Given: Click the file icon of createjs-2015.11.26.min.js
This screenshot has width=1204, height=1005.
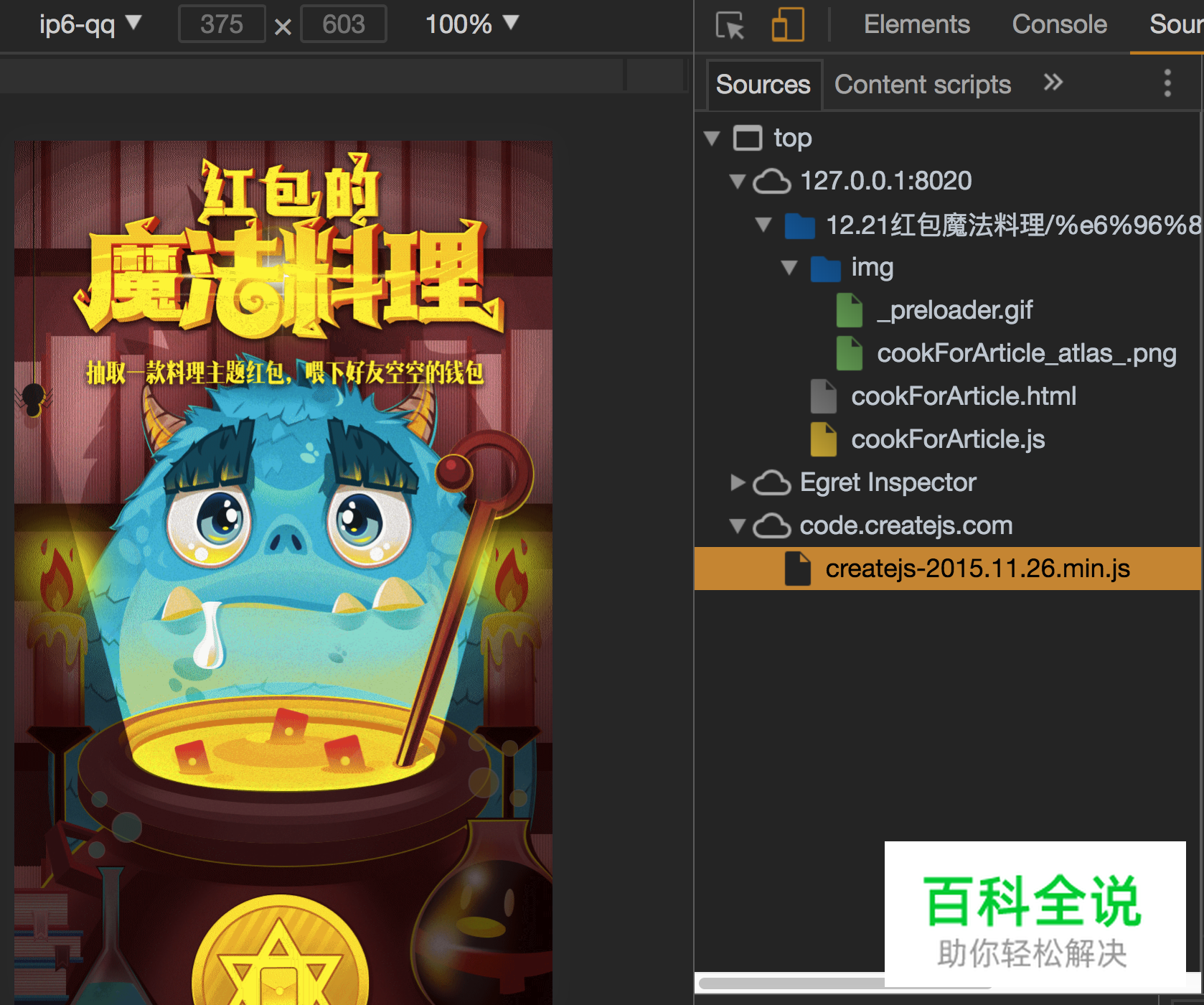Looking at the screenshot, I should 798,569.
